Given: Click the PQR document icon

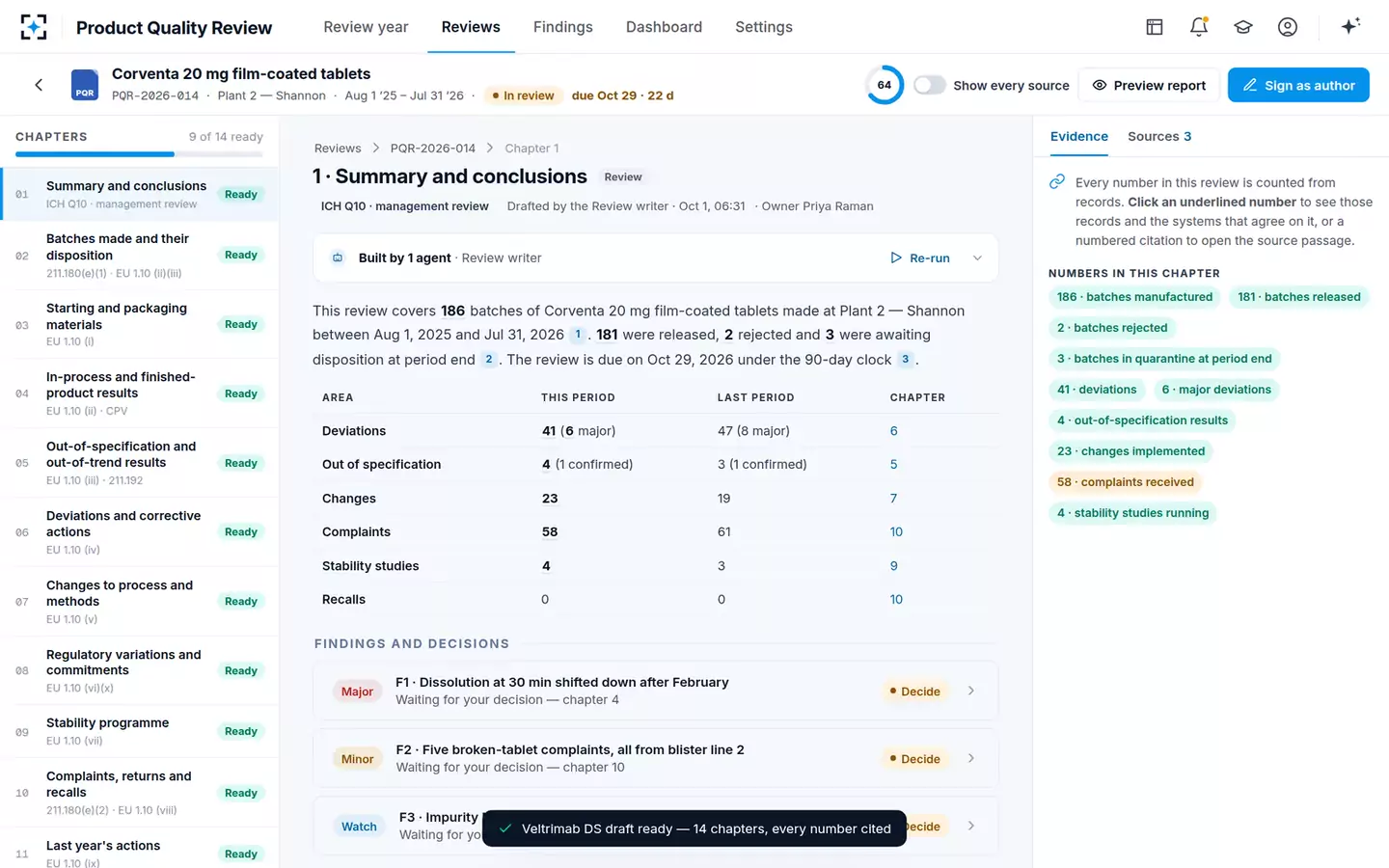Looking at the screenshot, I should coord(85,85).
